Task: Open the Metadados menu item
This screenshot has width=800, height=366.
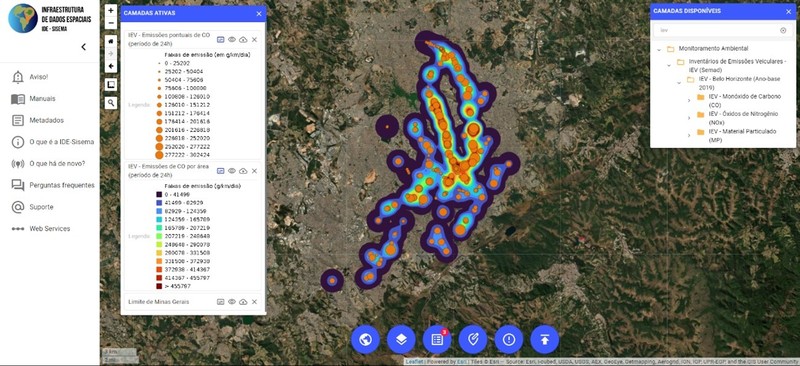Action: pos(46,120)
